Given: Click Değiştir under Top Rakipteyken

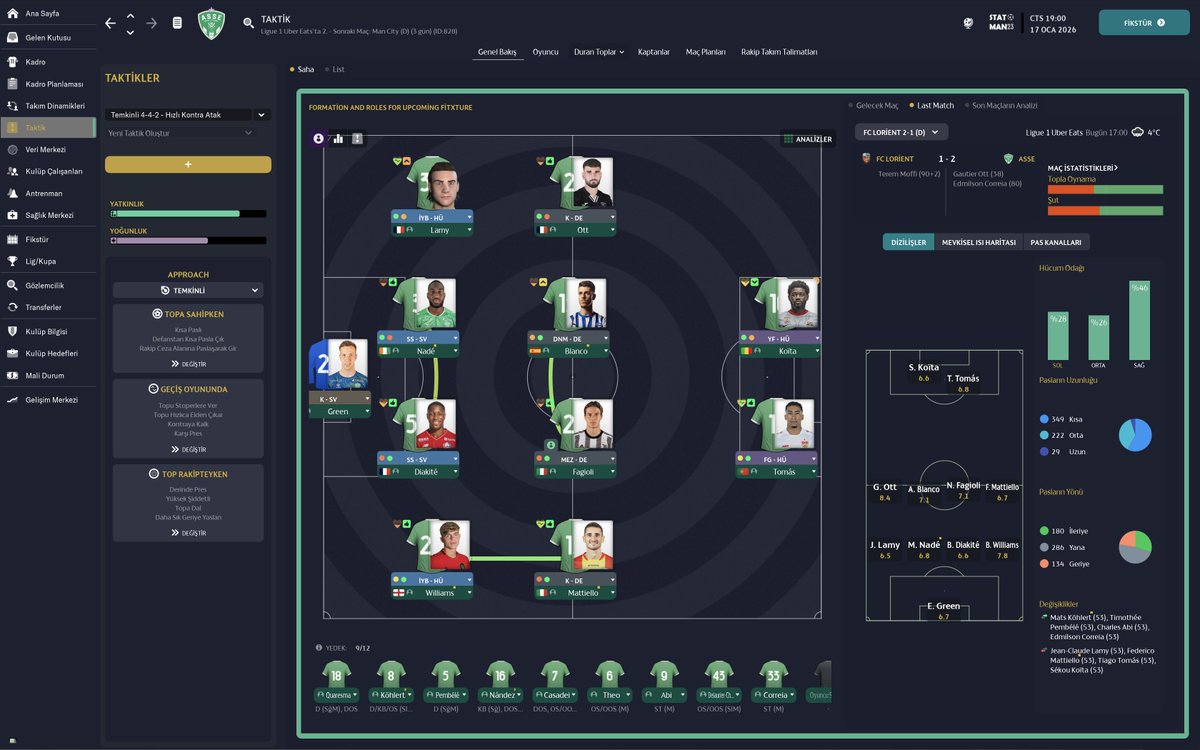Looking at the screenshot, I should [188, 533].
